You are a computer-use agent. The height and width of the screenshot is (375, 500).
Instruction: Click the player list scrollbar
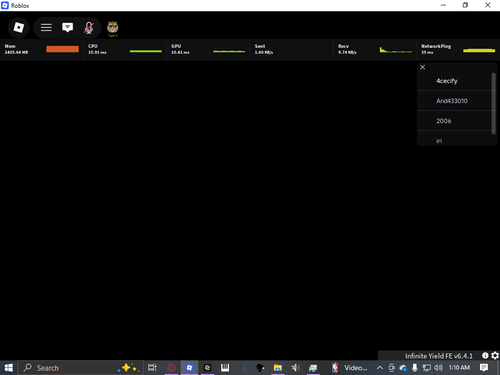tap(494, 103)
